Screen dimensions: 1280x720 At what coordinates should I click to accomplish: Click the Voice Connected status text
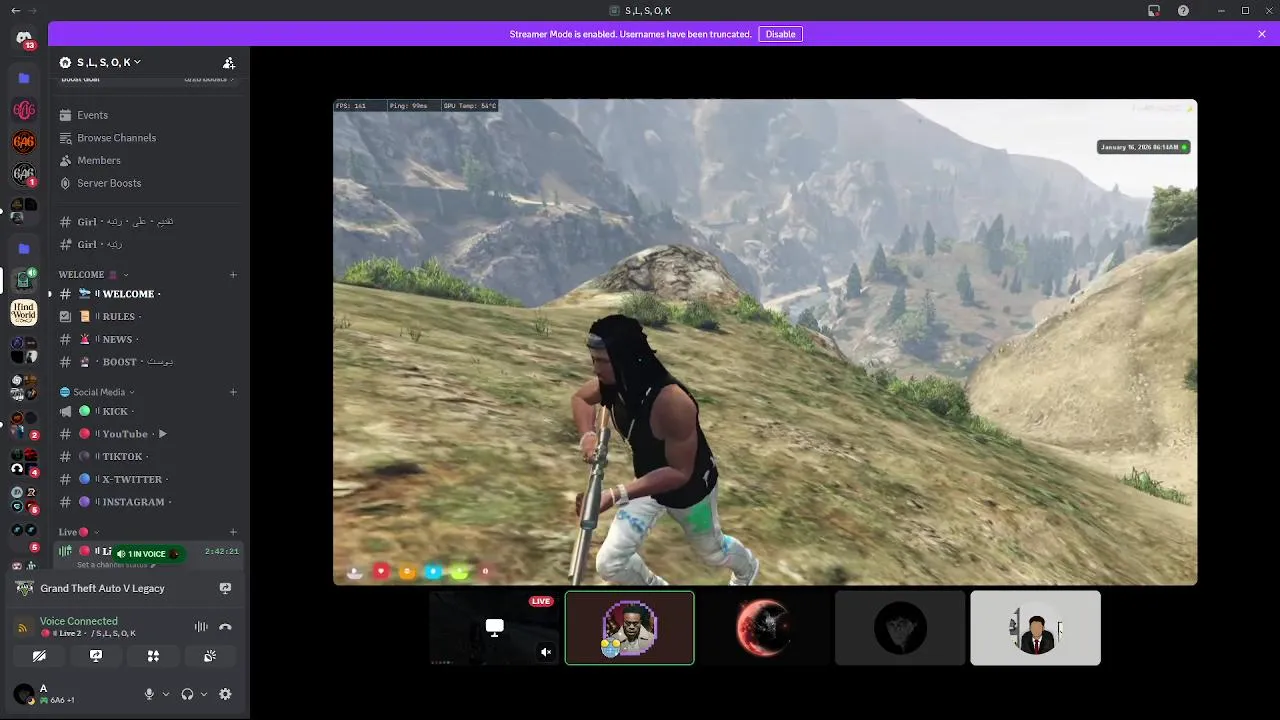click(x=79, y=621)
